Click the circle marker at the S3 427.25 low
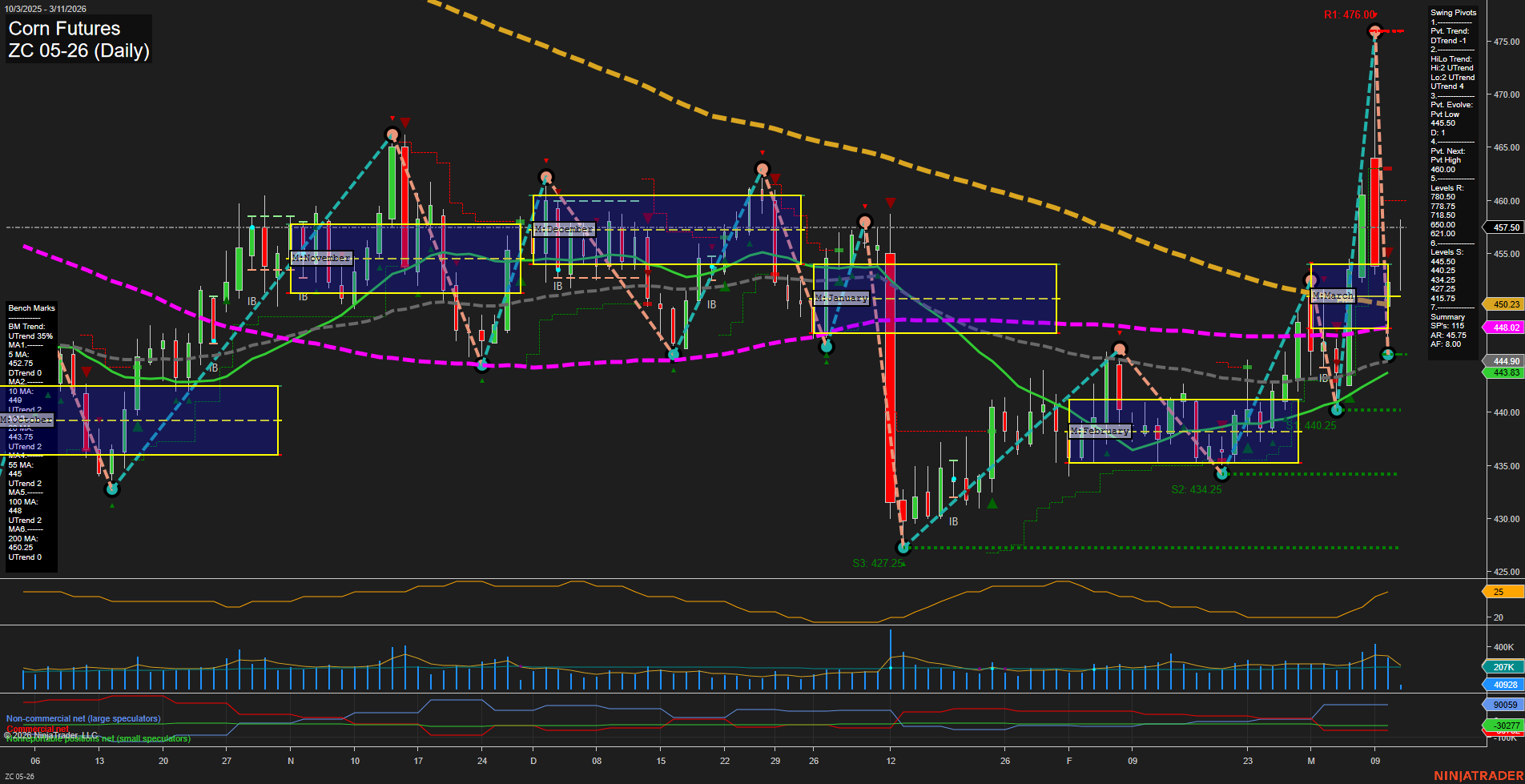 pyautogui.click(x=903, y=548)
